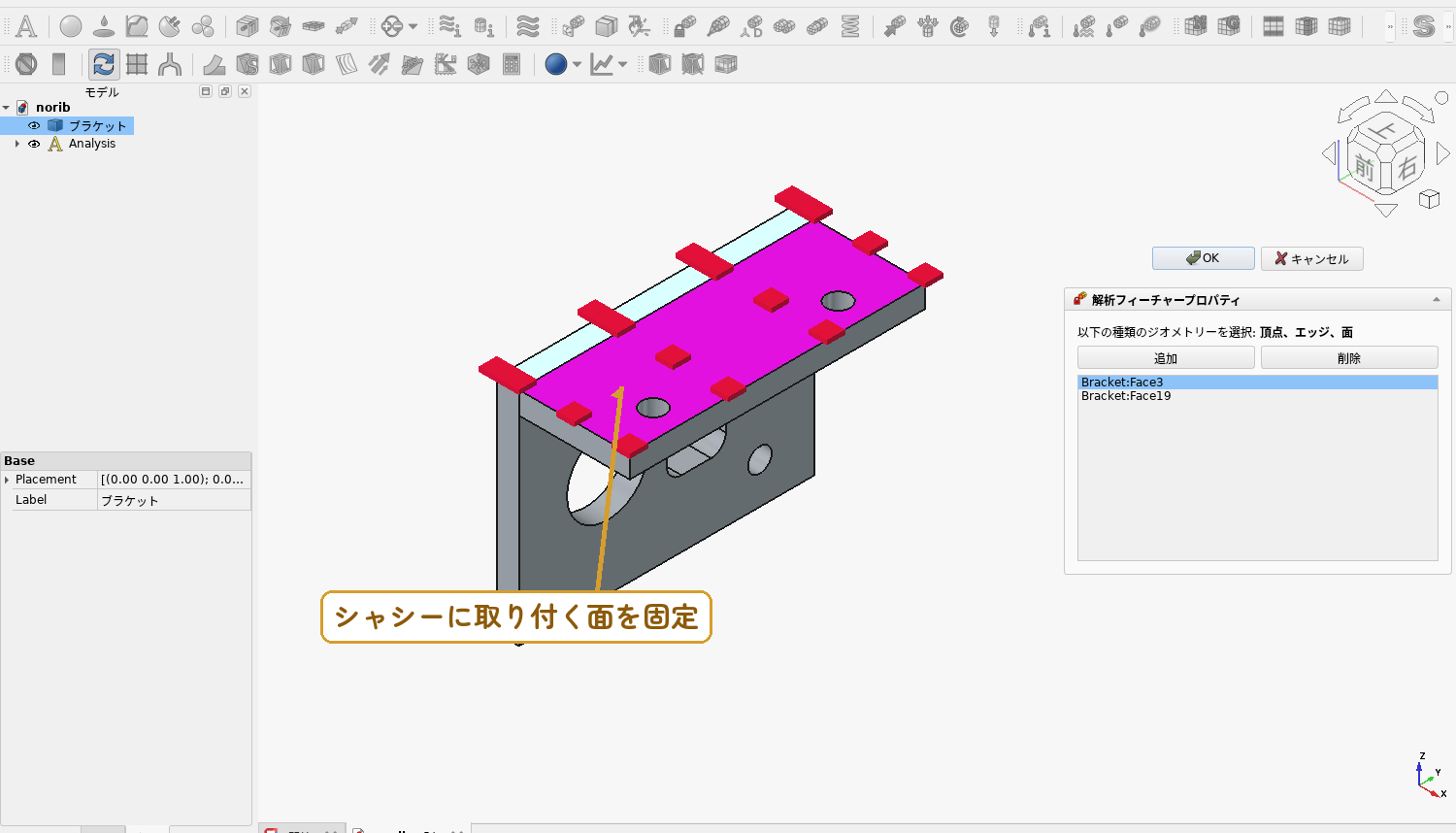
Task: Select Bracket:Face3 in the geometry list
Action: pos(1257,383)
